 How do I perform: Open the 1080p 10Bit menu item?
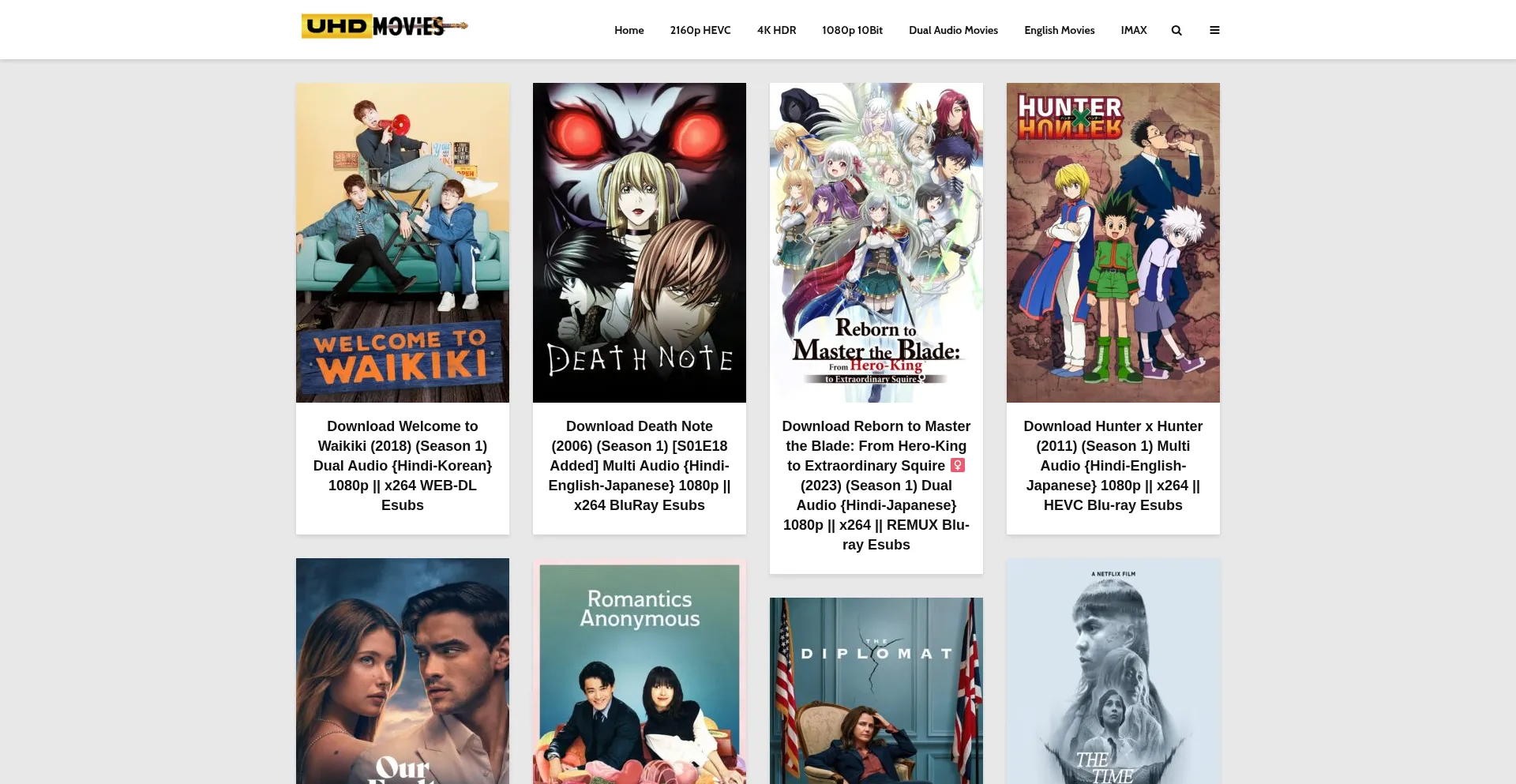point(852,31)
